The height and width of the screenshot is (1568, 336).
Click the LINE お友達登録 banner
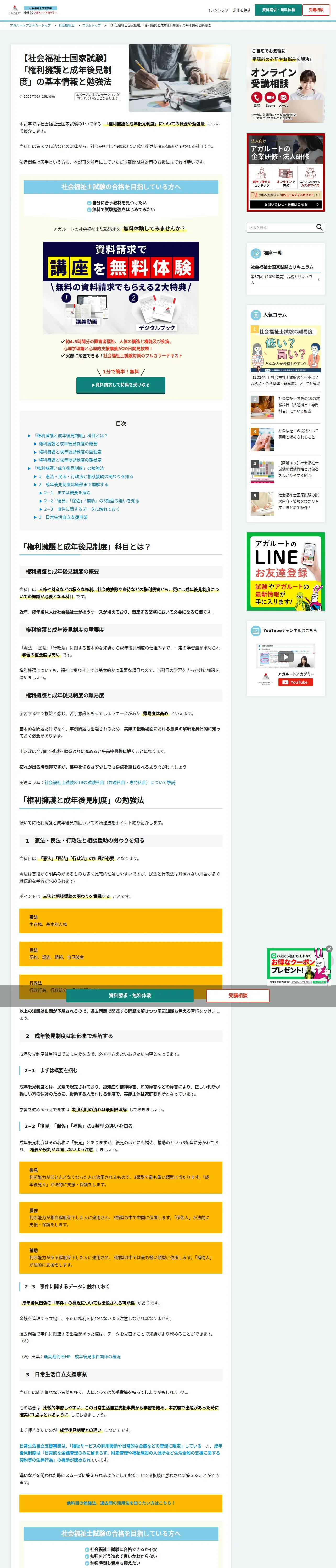285,572
